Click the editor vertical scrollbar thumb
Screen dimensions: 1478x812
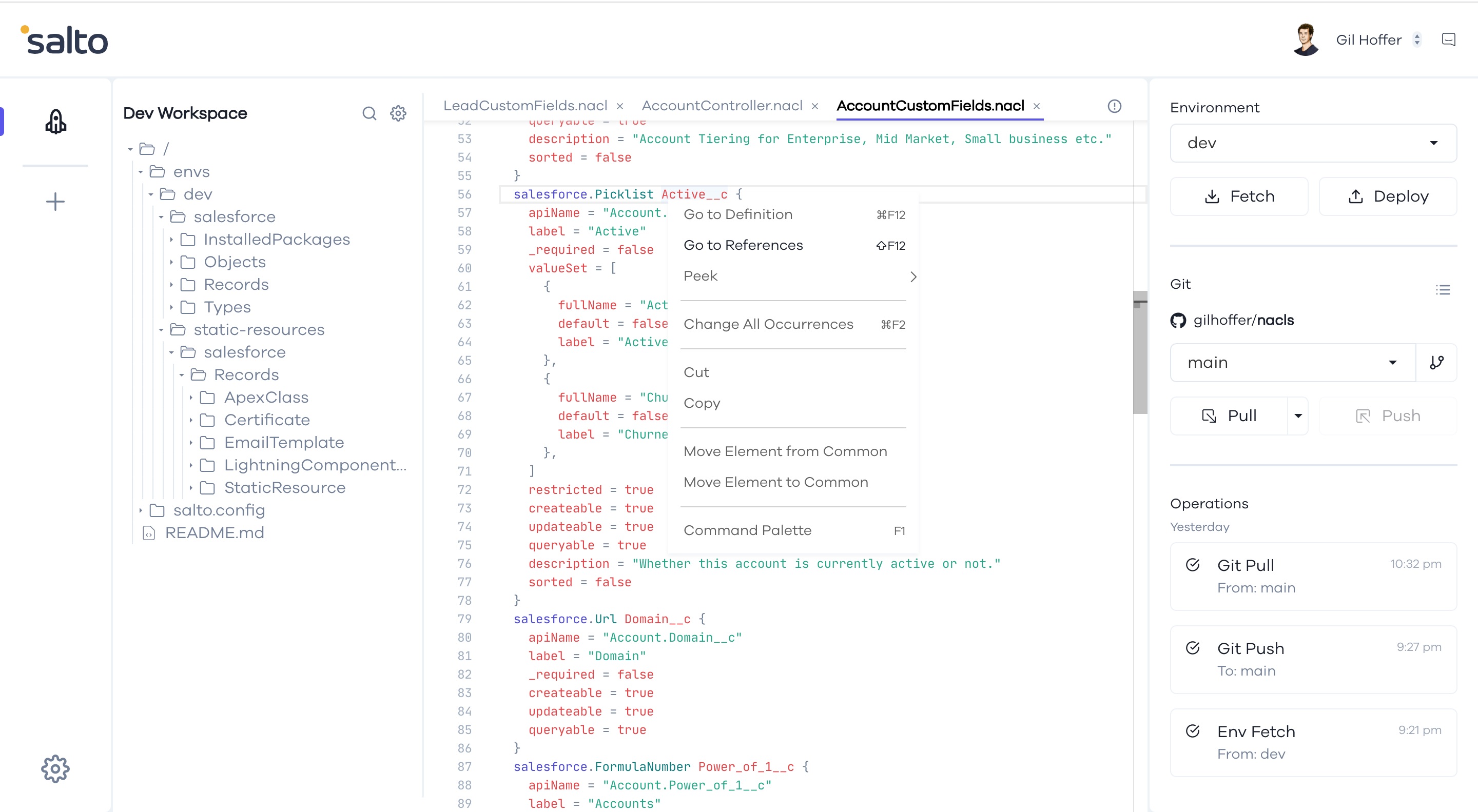pyautogui.click(x=1139, y=353)
